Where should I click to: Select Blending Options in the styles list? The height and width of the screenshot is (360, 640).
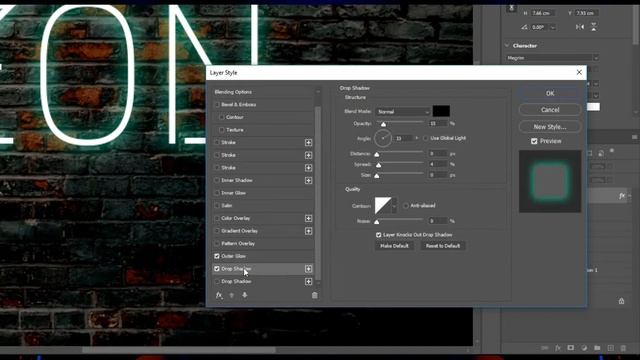263,92
